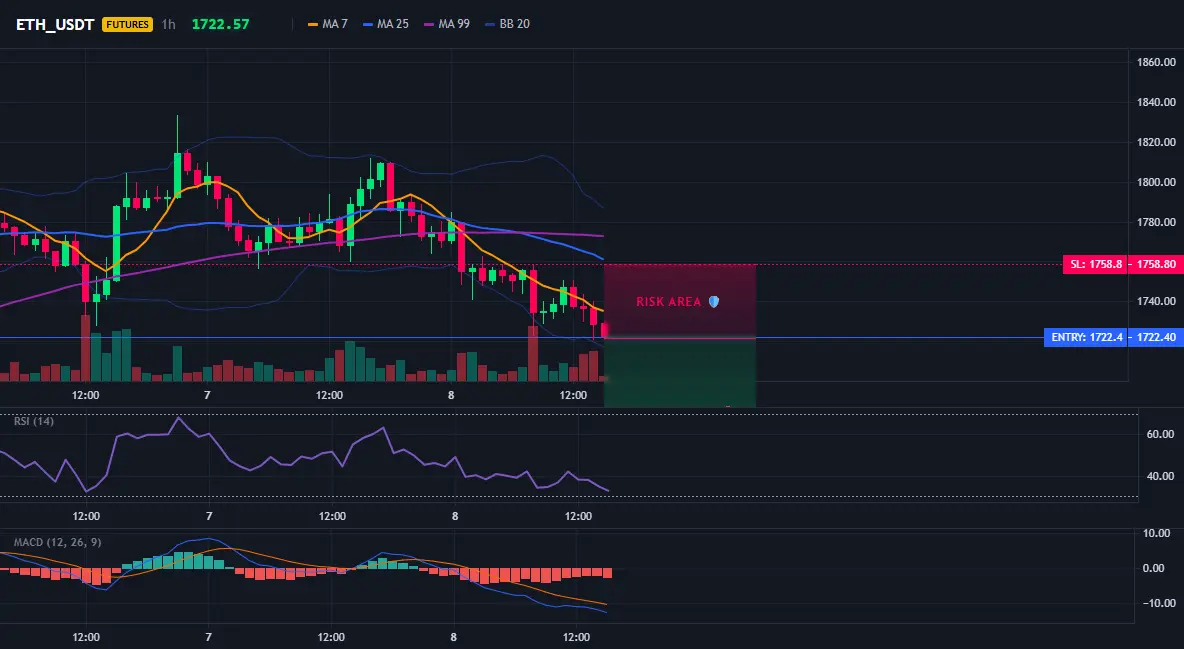Click the 7 date label on main chart axis

pyautogui.click(x=207, y=395)
